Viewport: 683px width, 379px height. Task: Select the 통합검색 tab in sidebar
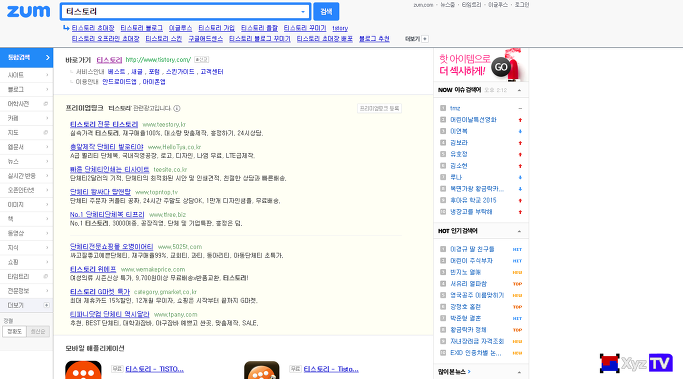coord(26,58)
